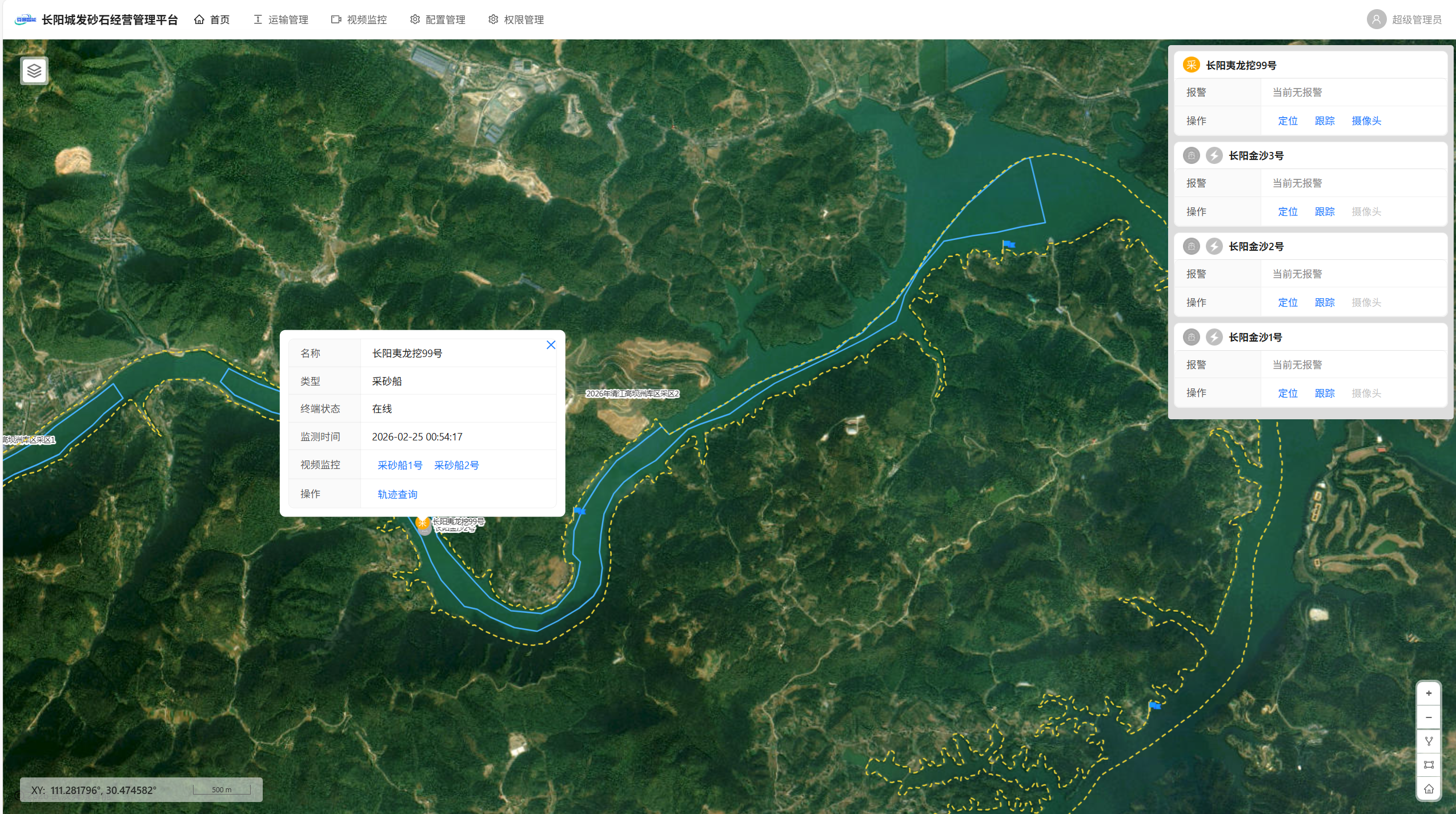The width and height of the screenshot is (1456, 814).
Task: Click 定位 for 长阳金沙2号
Action: coord(1287,302)
